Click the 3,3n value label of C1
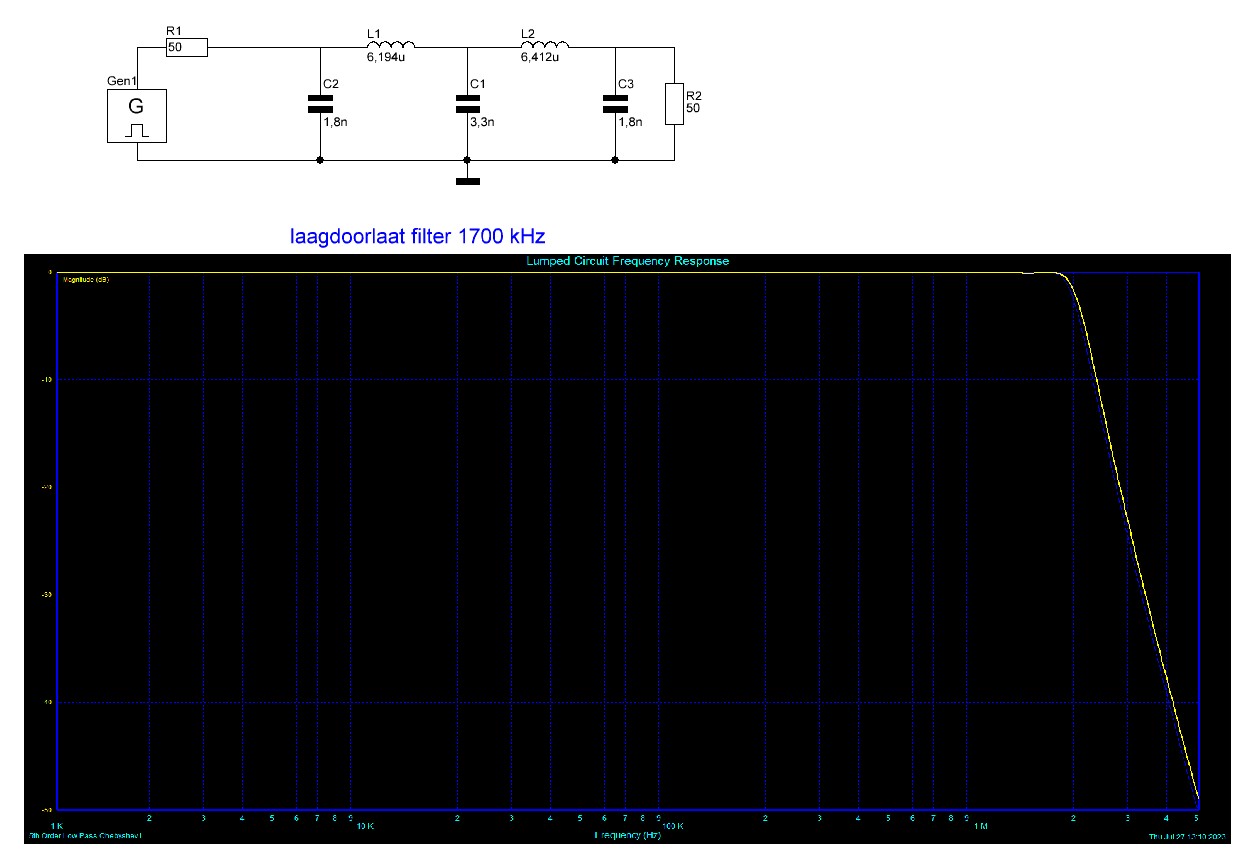The image size is (1254, 868). [481, 120]
